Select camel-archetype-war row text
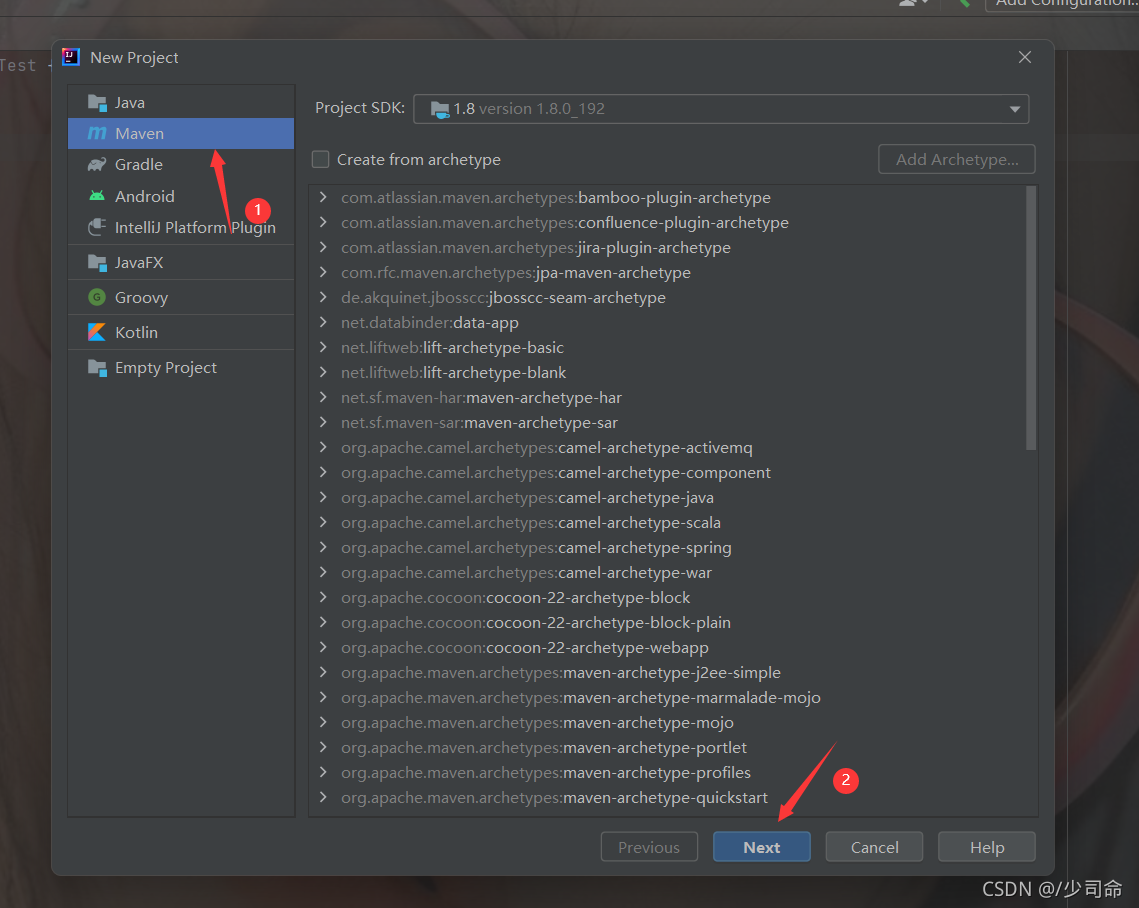This screenshot has height=908, width=1139. pos(526,572)
